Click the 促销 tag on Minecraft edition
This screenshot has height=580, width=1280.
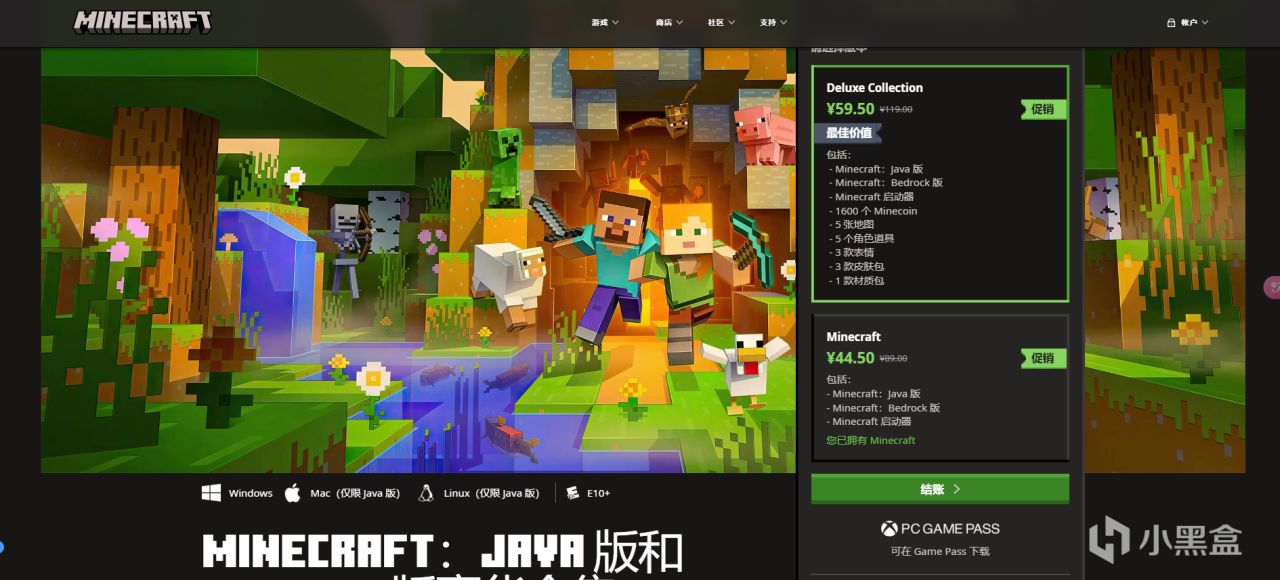point(1043,358)
